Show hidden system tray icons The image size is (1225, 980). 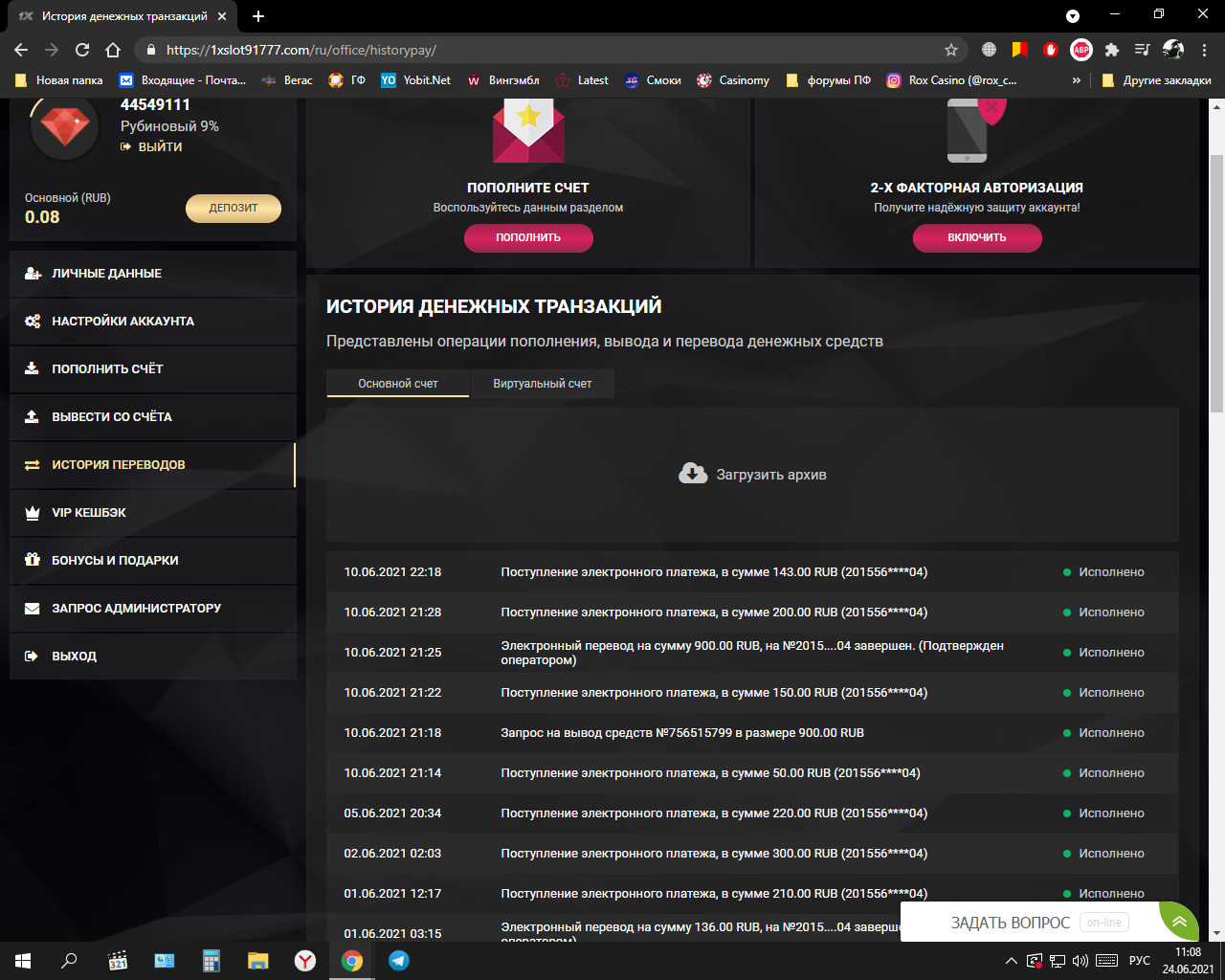click(x=1011, y=961)
